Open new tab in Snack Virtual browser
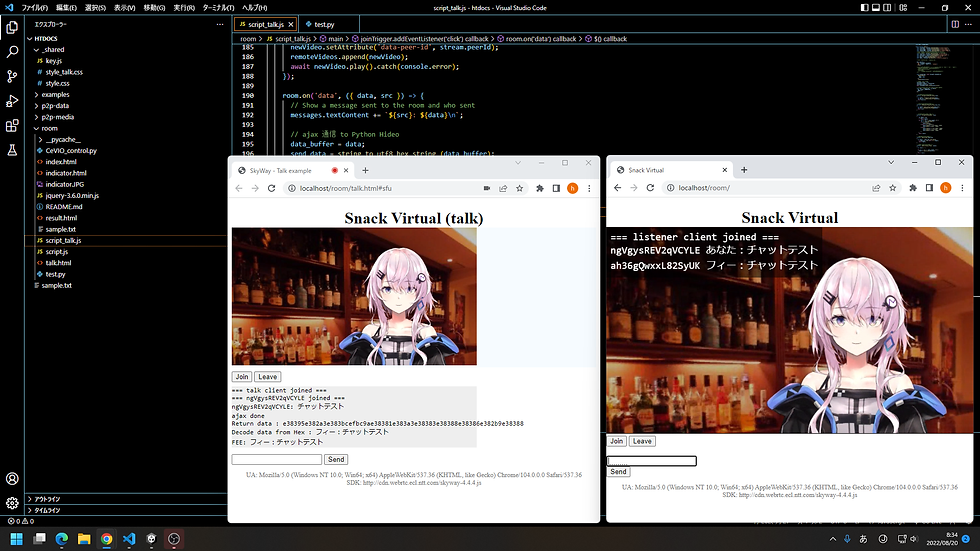The height and width of the screenshot is (551, 980). click(744, 170)
